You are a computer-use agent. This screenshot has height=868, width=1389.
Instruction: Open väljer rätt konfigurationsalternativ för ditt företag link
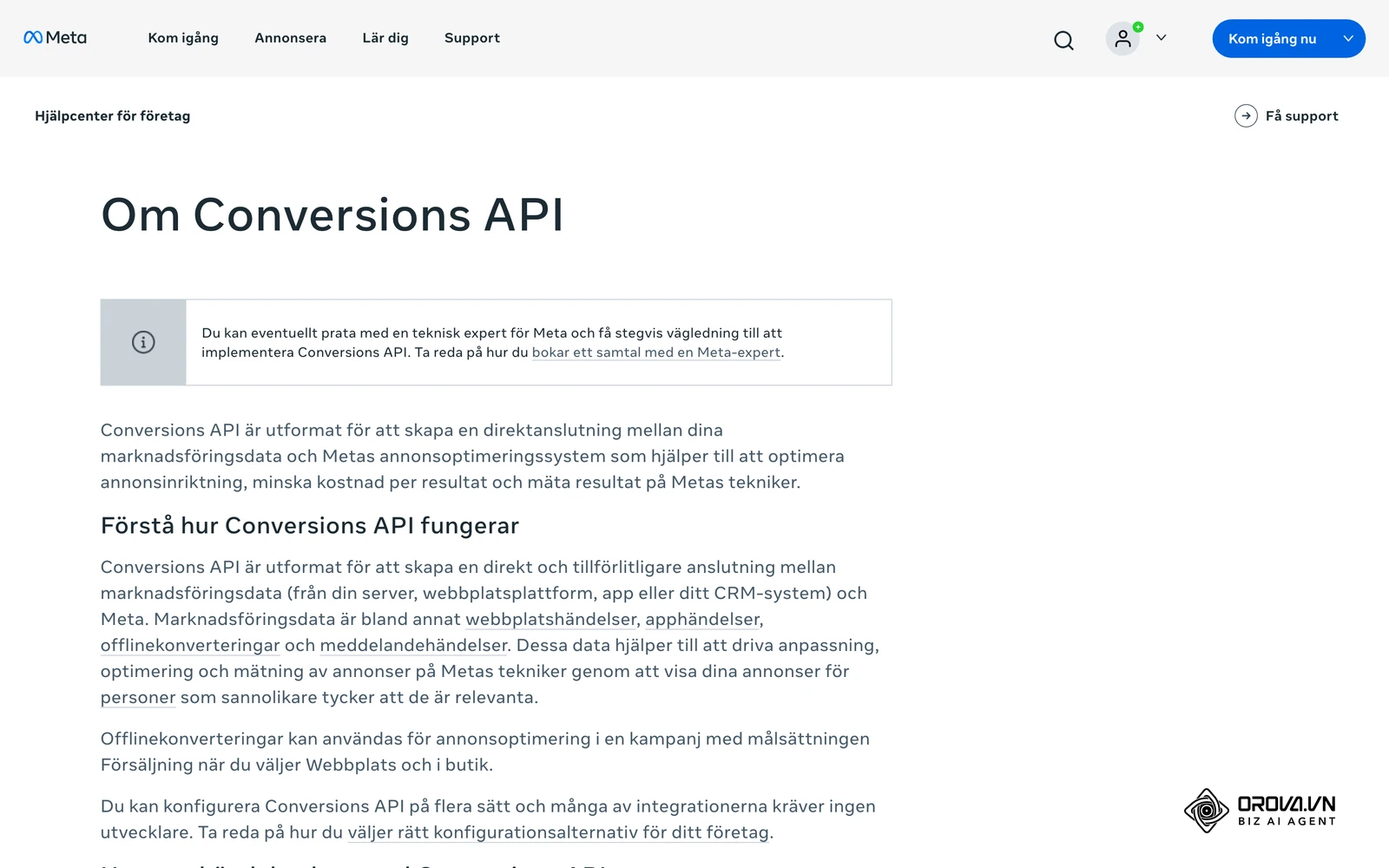(x=558, y=832)
